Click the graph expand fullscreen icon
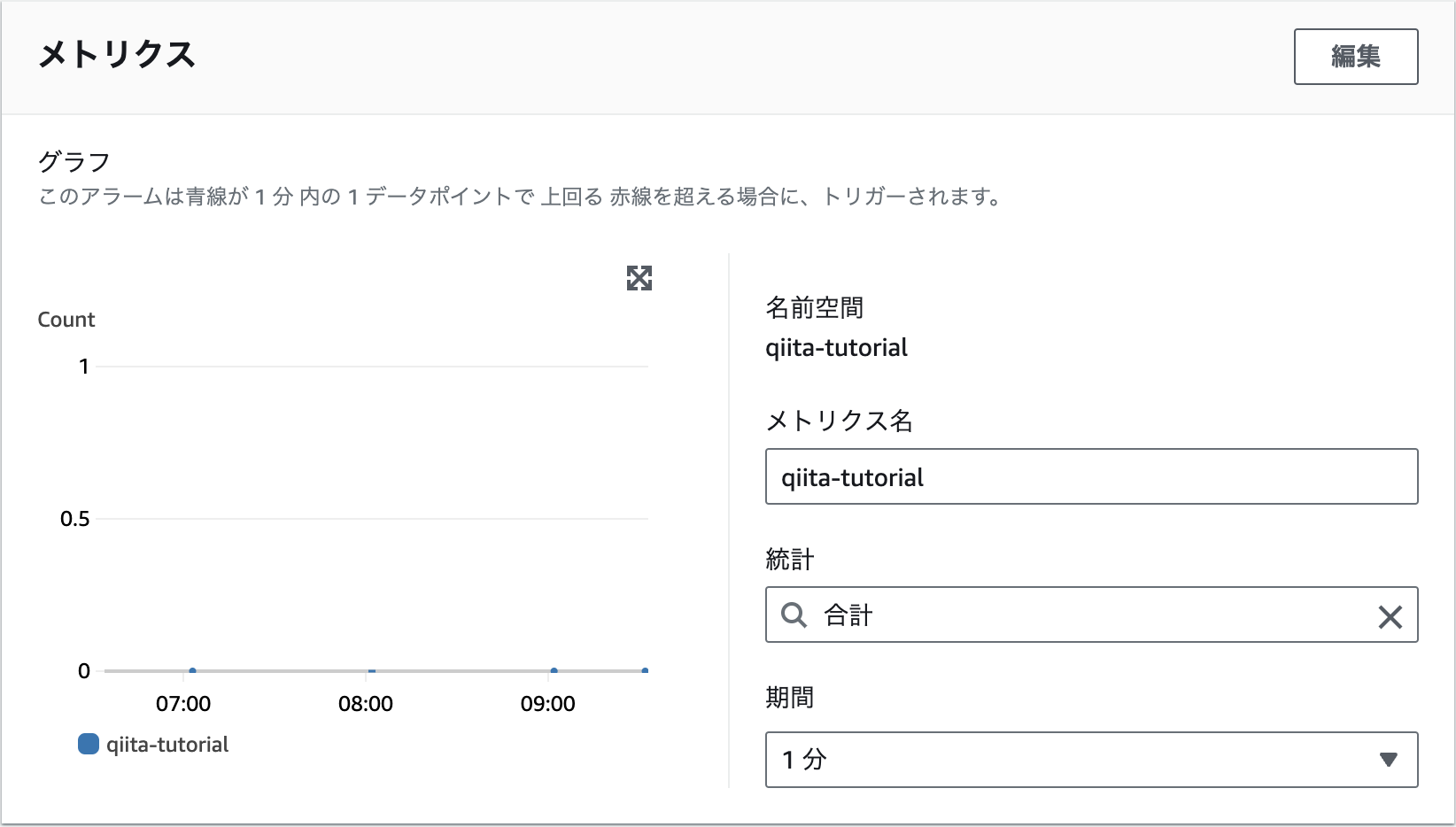1456x827 pixels. click(x=639, y=278)
